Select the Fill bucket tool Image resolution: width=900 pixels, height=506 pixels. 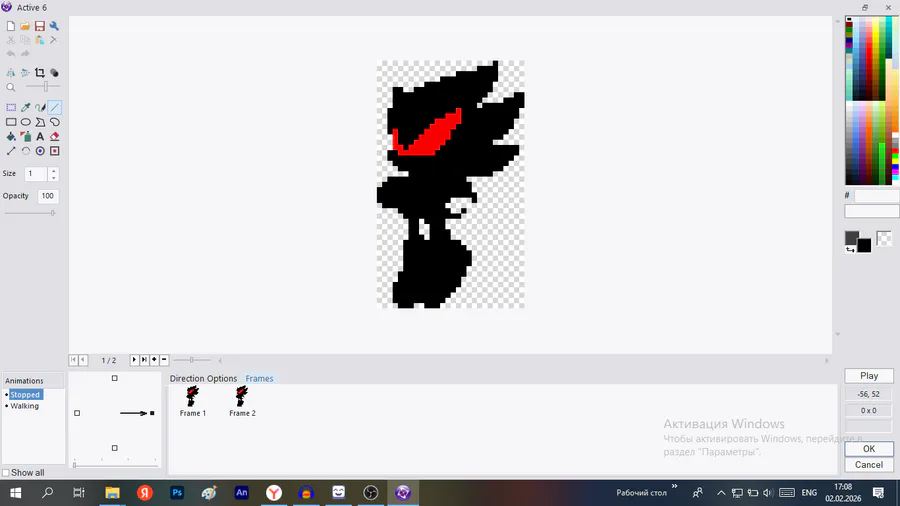tap(11, 137)
